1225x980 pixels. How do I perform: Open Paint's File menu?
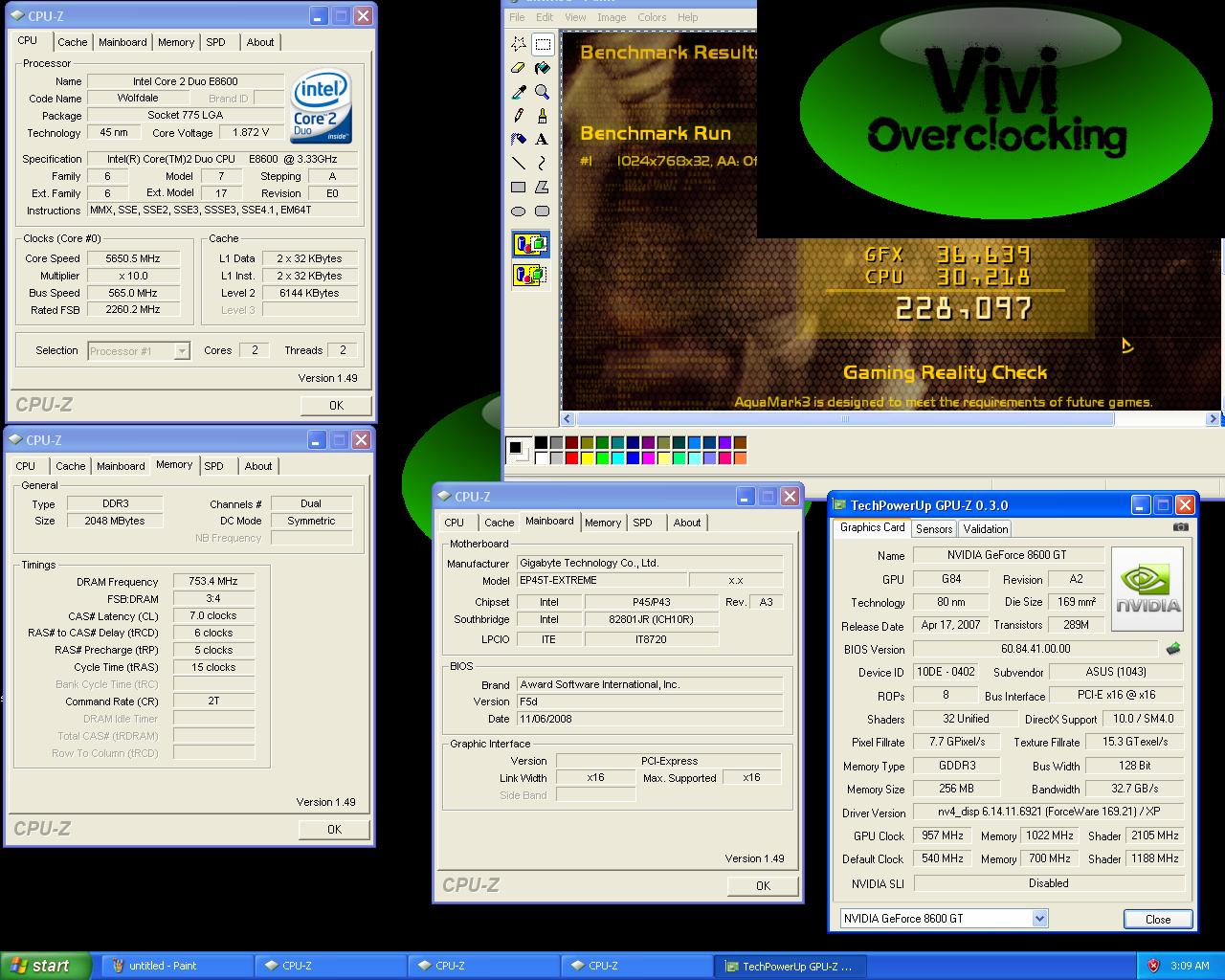pyautogui.click(x=517, y=17)
